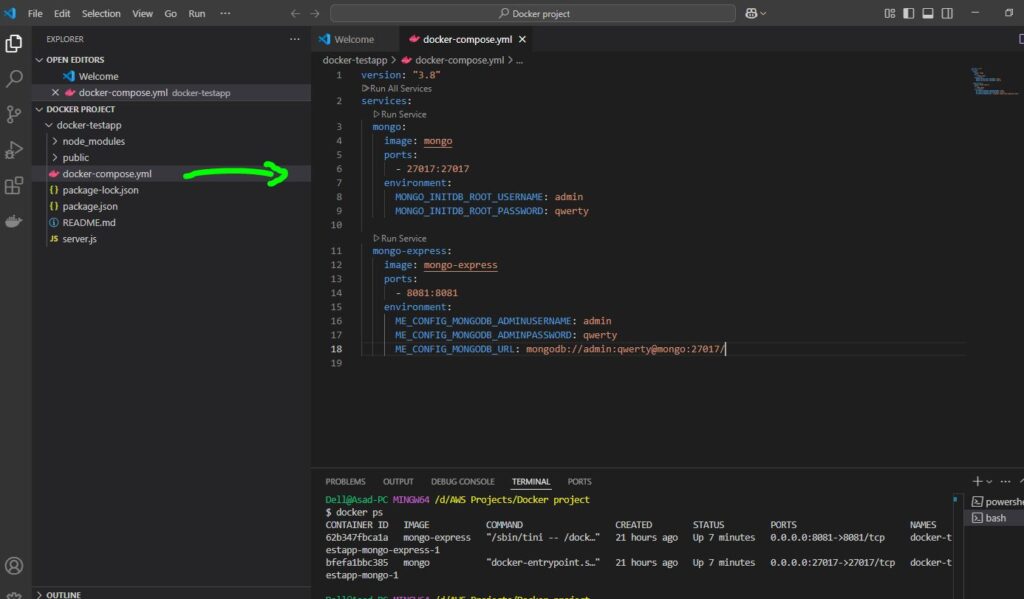Create a new terminal with plus icon
1024x599 pixels.
pyautogui.click(x=977, y=481)
